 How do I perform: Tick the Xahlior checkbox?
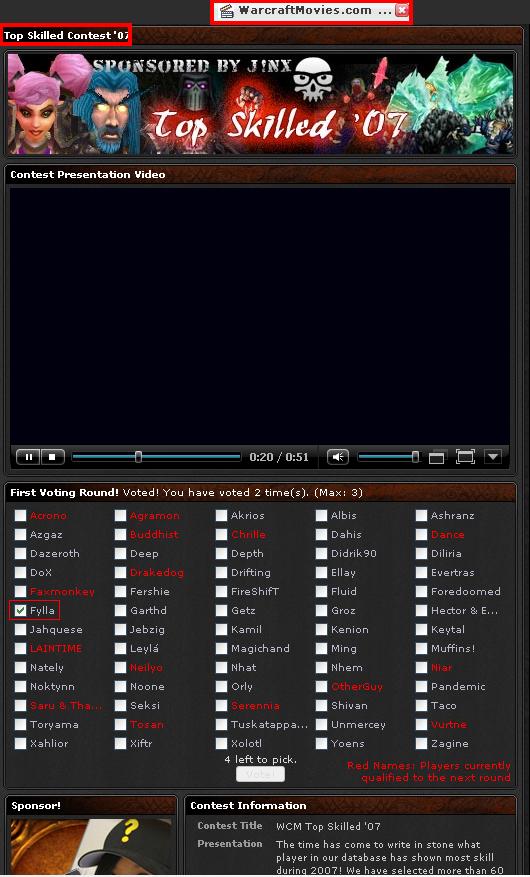[x=20, y=744]
